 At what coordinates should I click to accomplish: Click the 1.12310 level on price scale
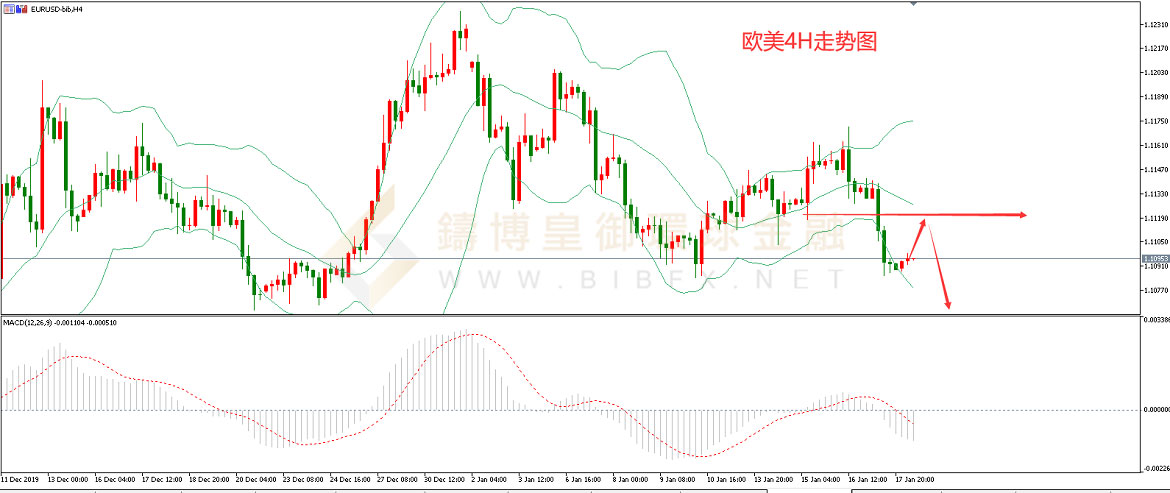point(1155,25)
